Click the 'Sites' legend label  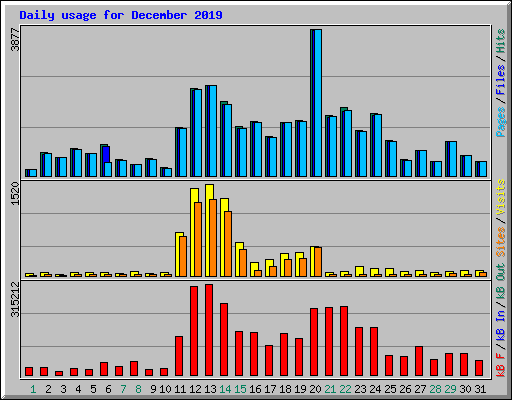pos(500,242)
